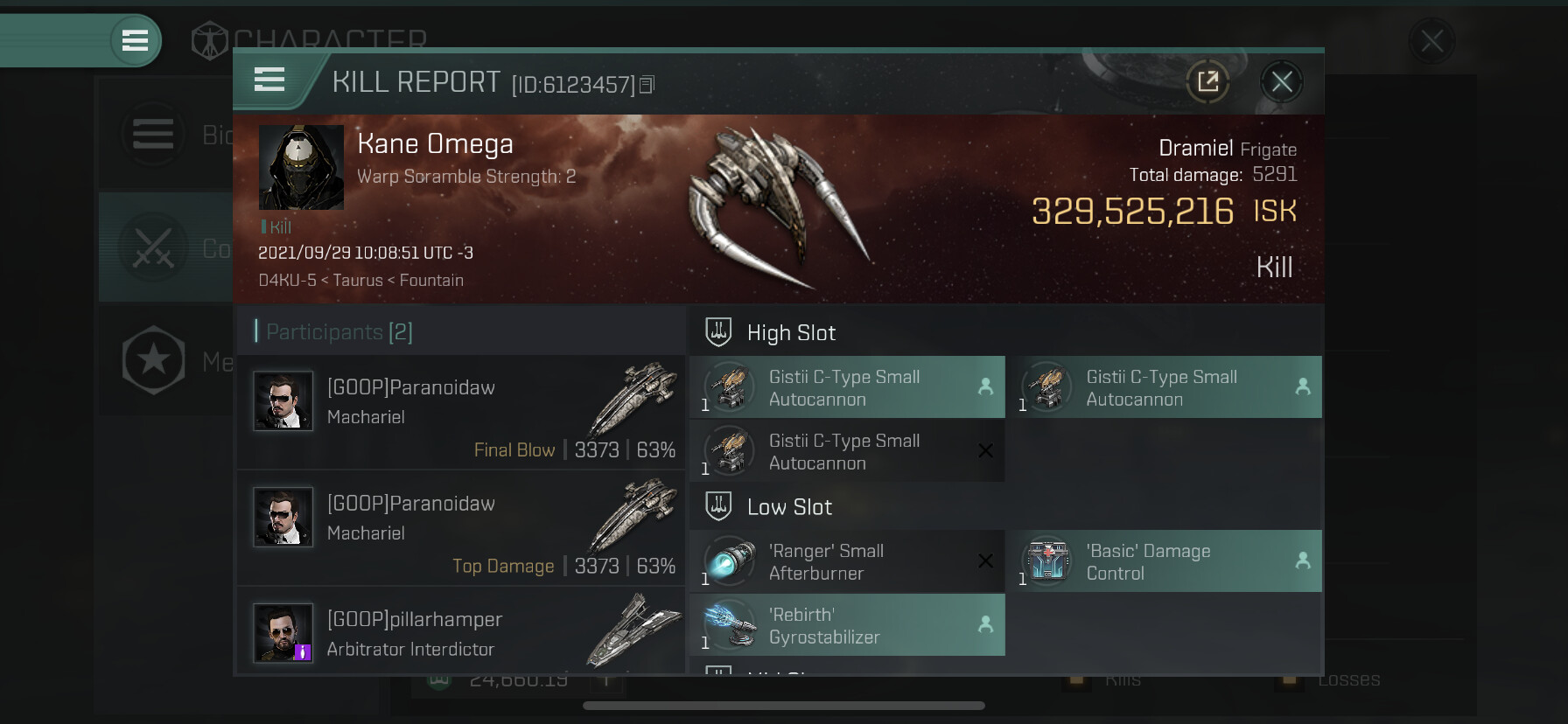Open the main menu in top-left corner
The image size is (1568, 724).
tap(135, 40)
